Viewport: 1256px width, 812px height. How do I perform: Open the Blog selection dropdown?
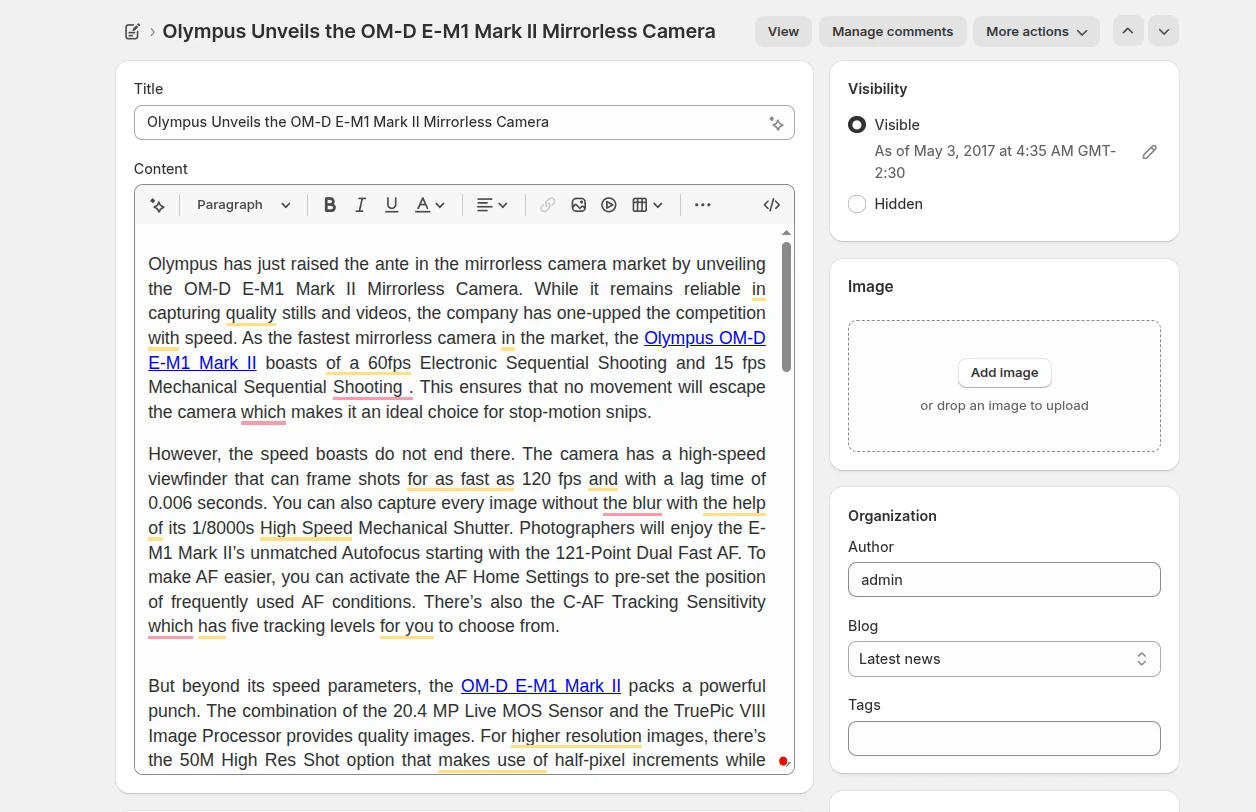coord(1004,659)
